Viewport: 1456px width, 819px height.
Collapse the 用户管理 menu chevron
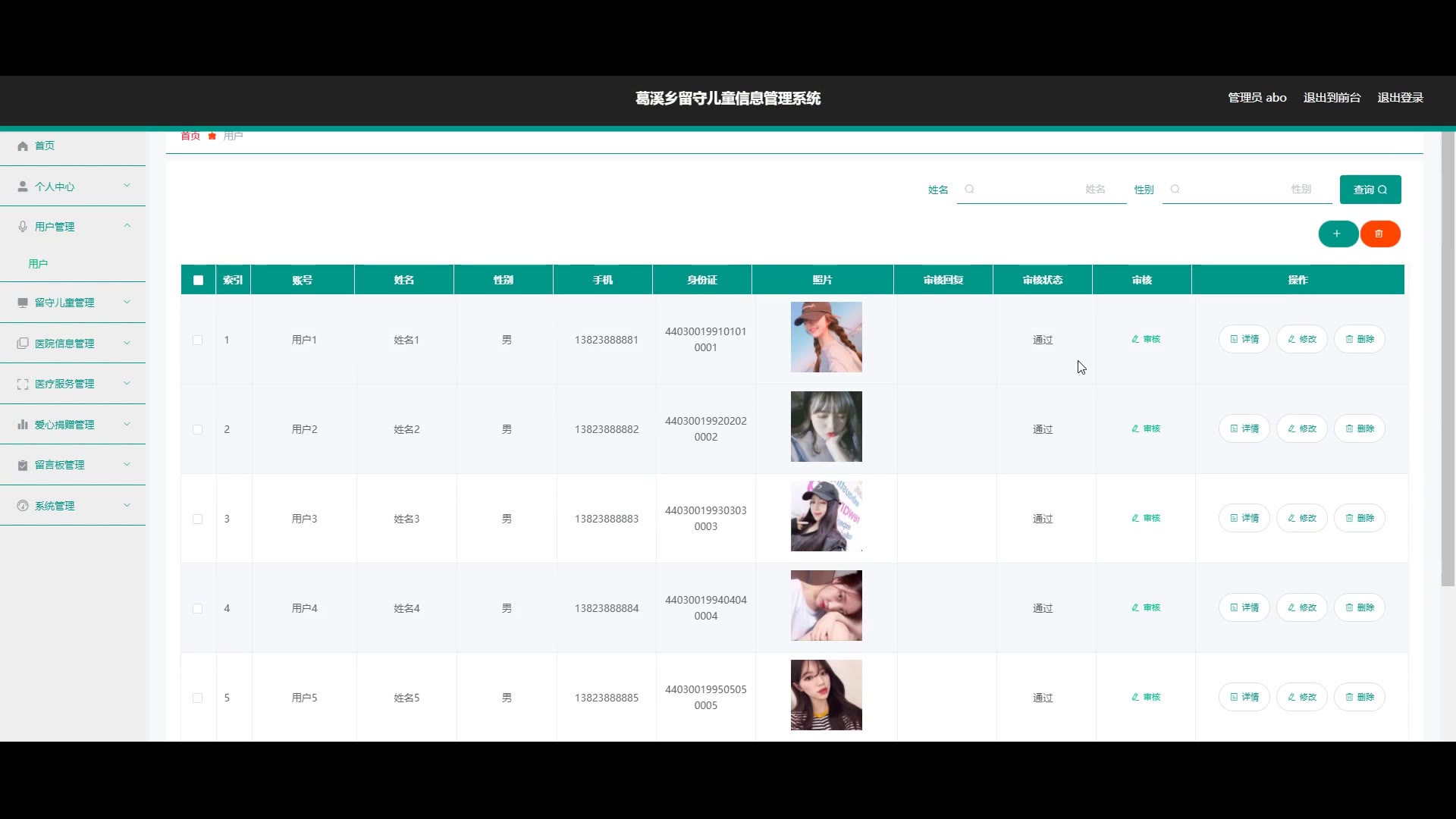pyautogui.click(x=127, y=226)
